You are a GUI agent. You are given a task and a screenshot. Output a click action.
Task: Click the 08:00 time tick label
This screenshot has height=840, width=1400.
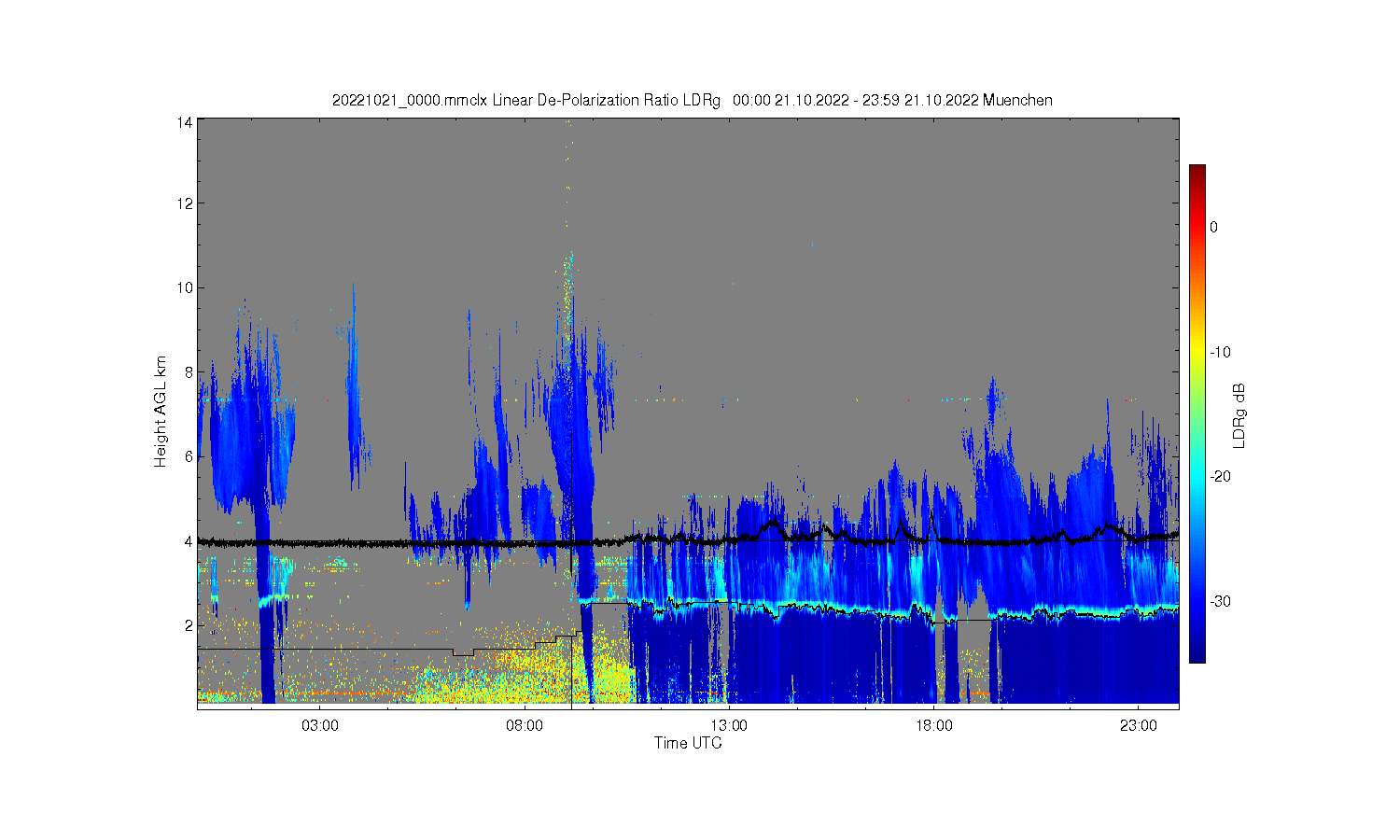525,726
